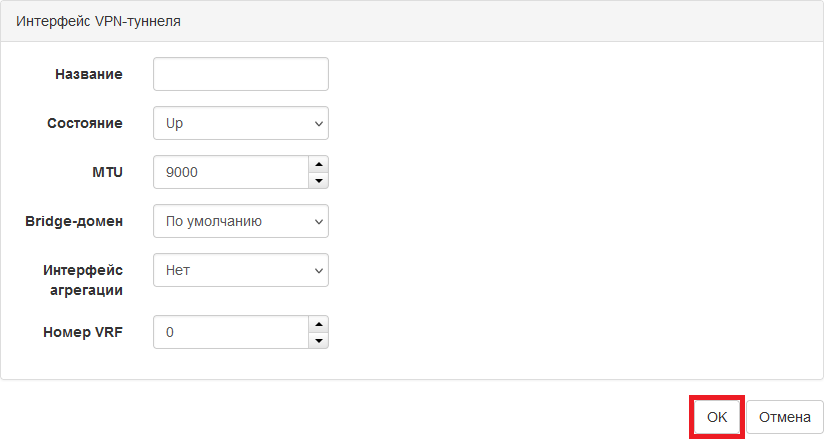The width and height of the screenshot is (824, 439).
Task: Click the Номер VRF field label
Action: pos(83,332)
